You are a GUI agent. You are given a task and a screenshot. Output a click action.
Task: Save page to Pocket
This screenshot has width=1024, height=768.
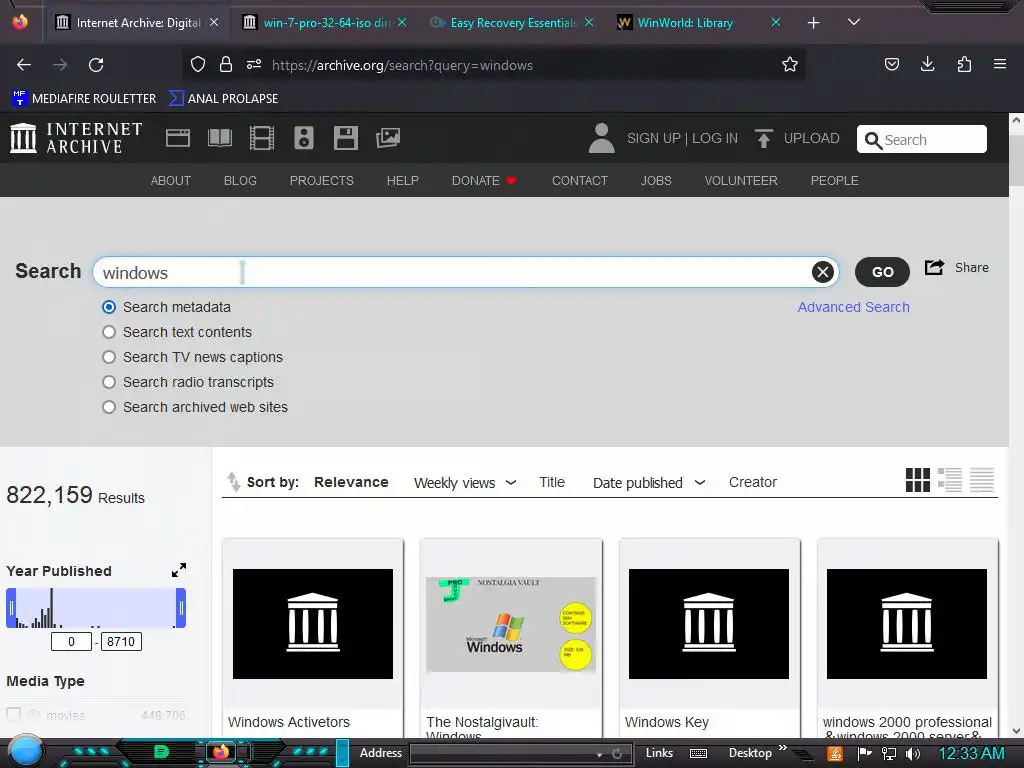click(891, 64)
